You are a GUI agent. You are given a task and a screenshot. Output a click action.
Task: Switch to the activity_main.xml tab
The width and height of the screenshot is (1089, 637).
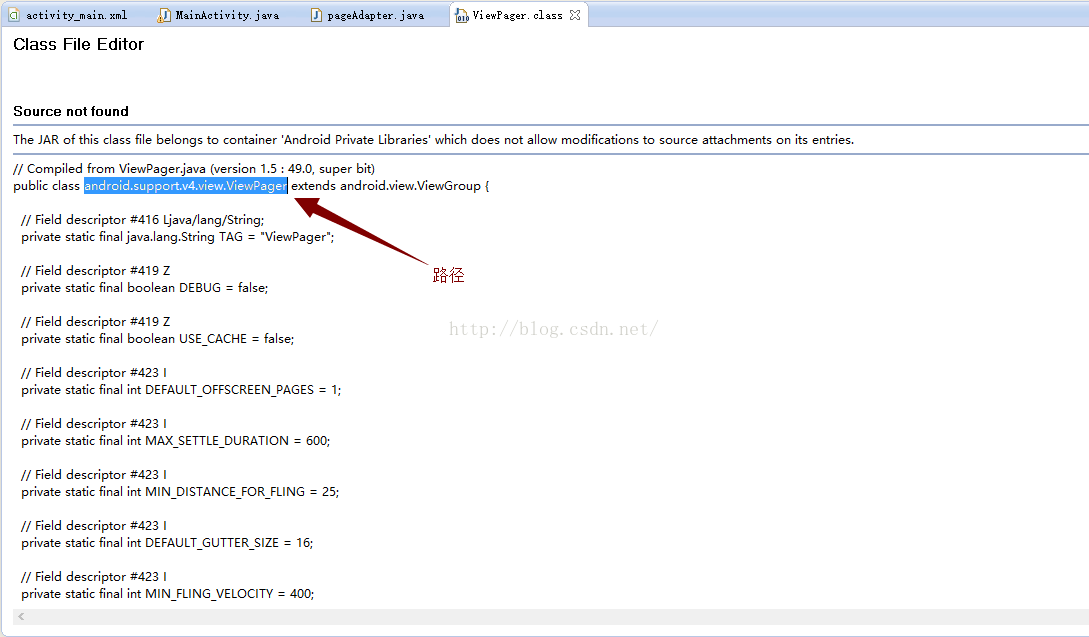(x=68, y=15)
